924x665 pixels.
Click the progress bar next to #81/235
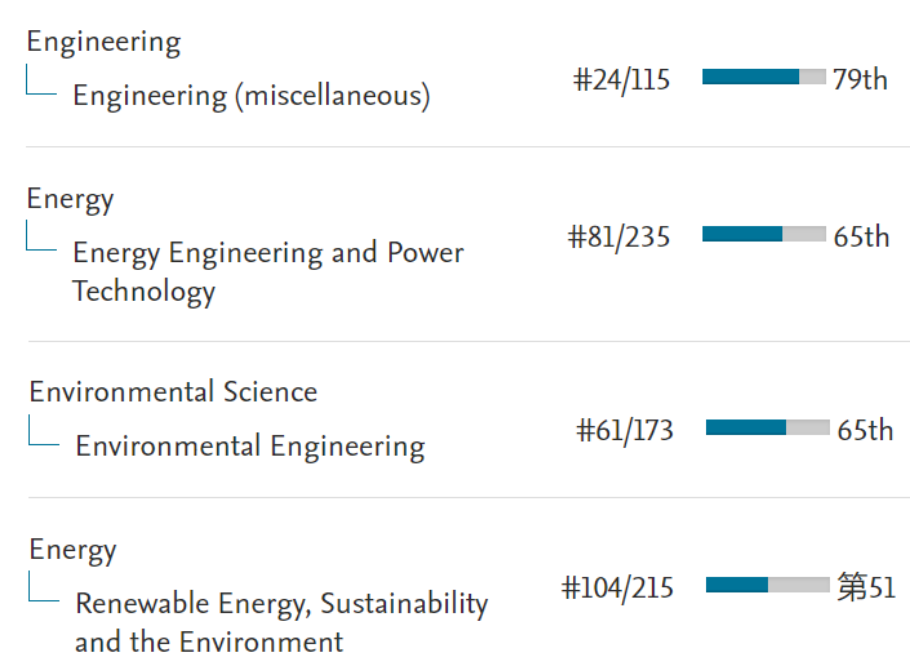(764, 234)
